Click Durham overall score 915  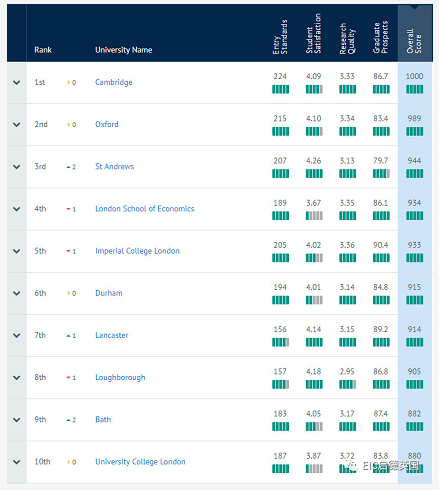click(x=414, y=287)
